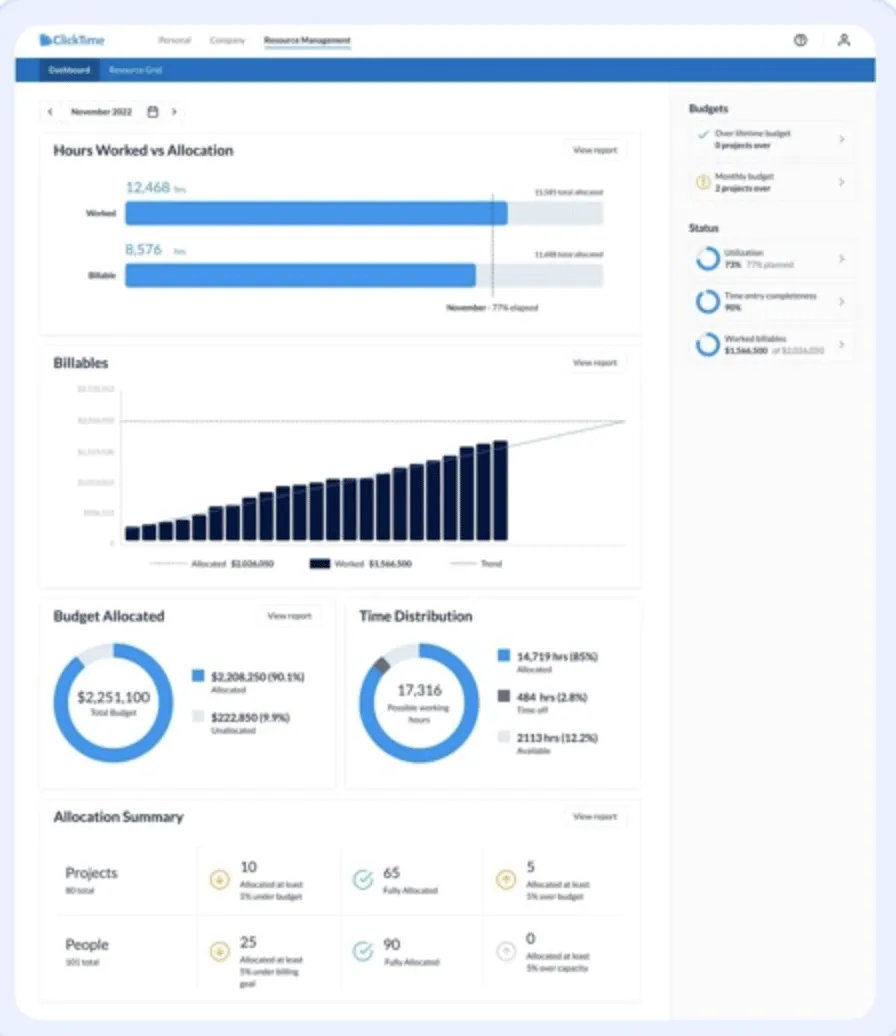Open View report for Allocation Summary

pyautogui.click(x=595, y=816)
